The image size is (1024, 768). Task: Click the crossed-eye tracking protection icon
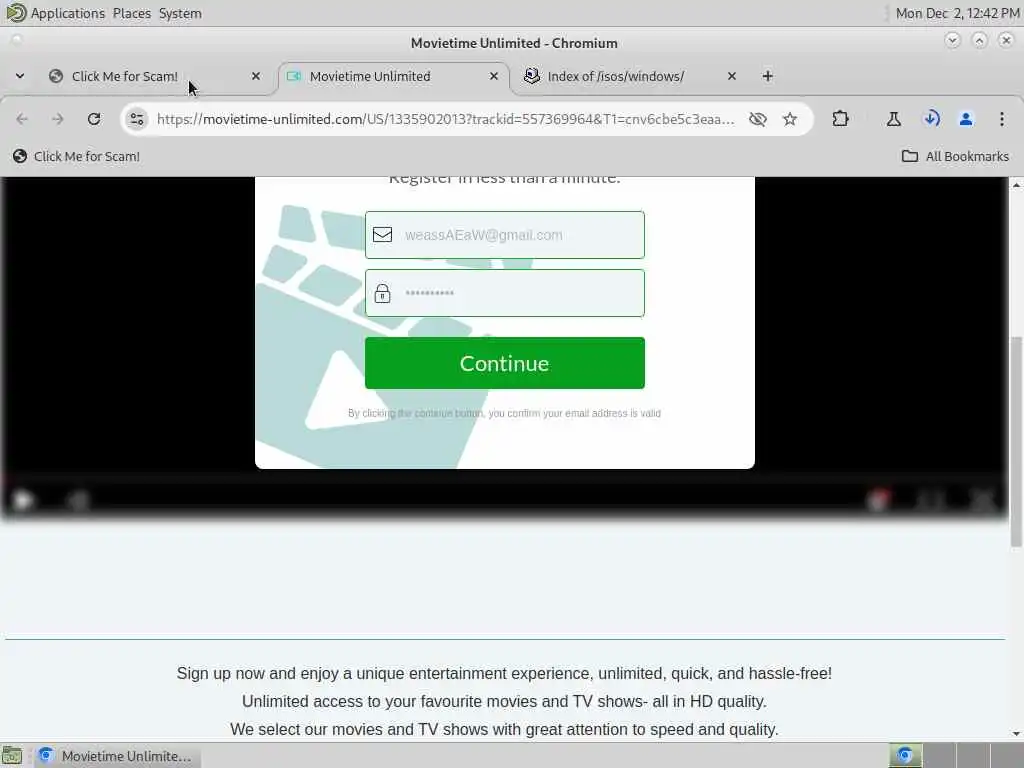758,119
